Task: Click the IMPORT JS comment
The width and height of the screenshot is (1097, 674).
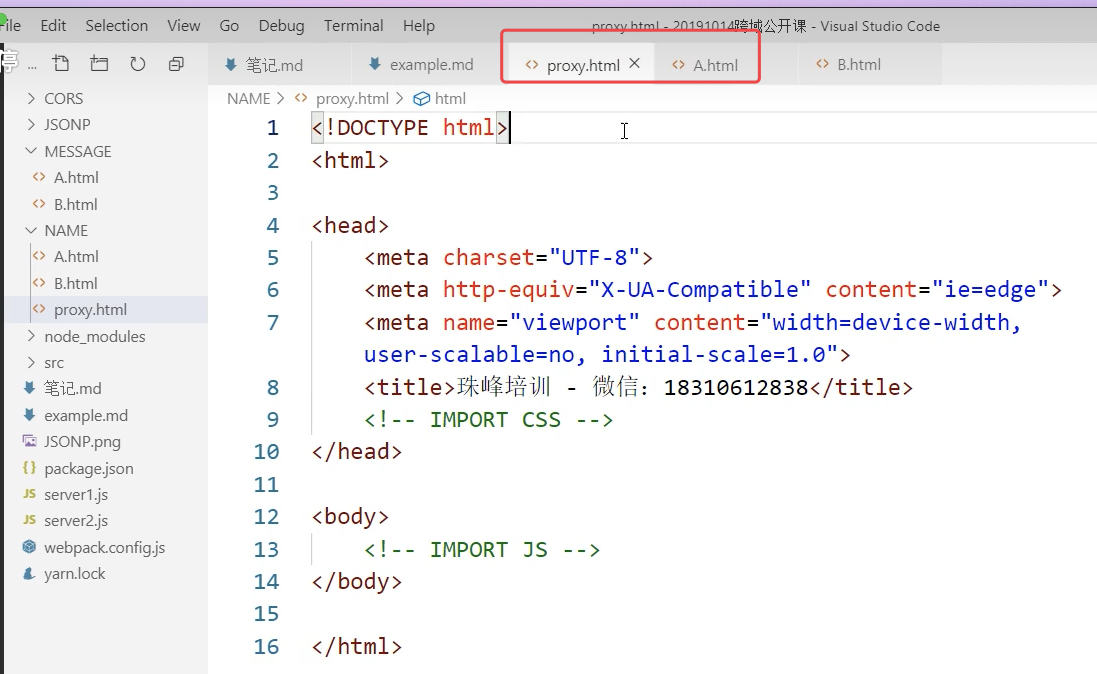Action: [x=481, y=549]
